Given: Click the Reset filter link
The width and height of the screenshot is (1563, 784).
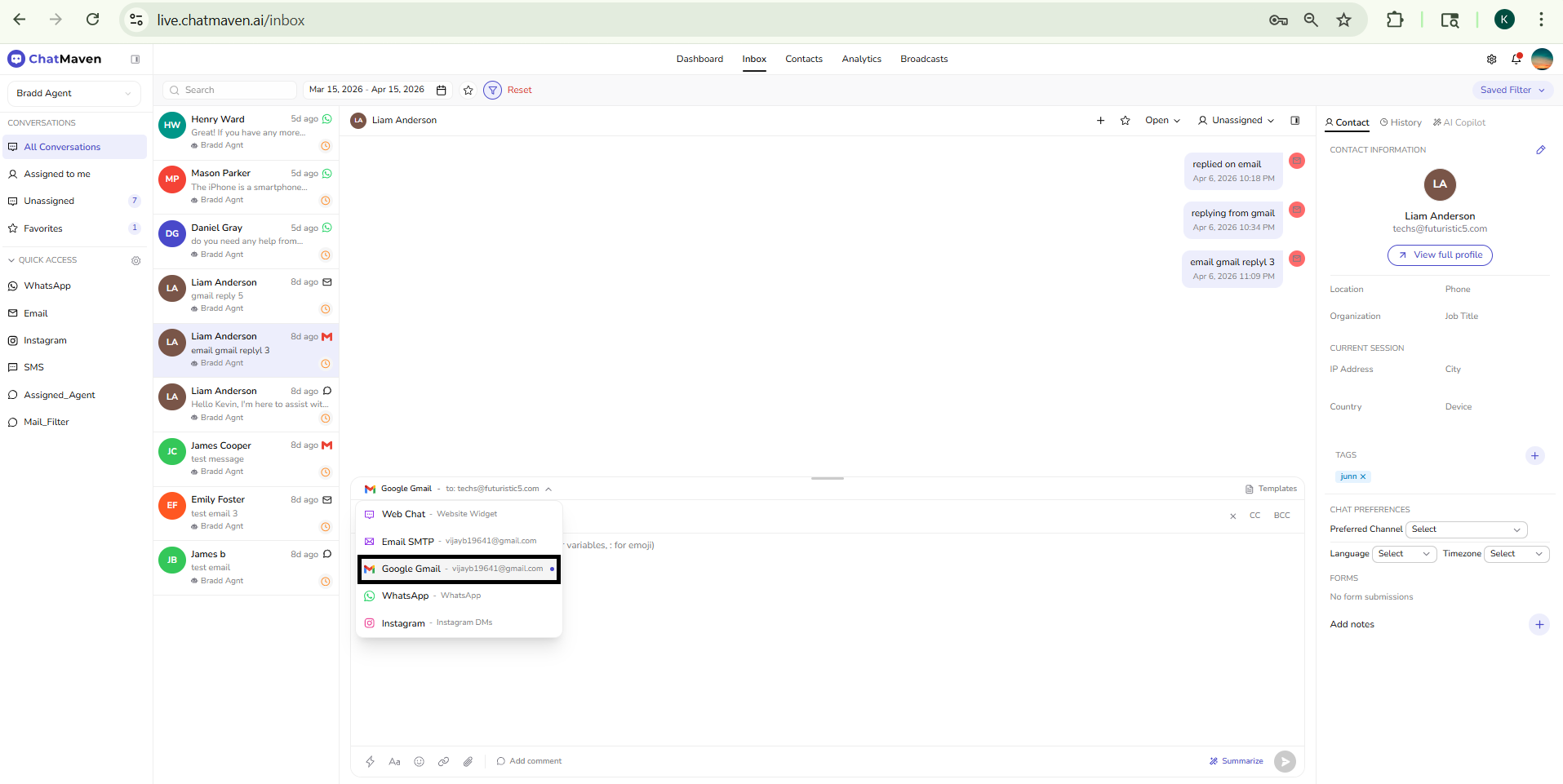Looking at the screenshot, I should 519,91.
